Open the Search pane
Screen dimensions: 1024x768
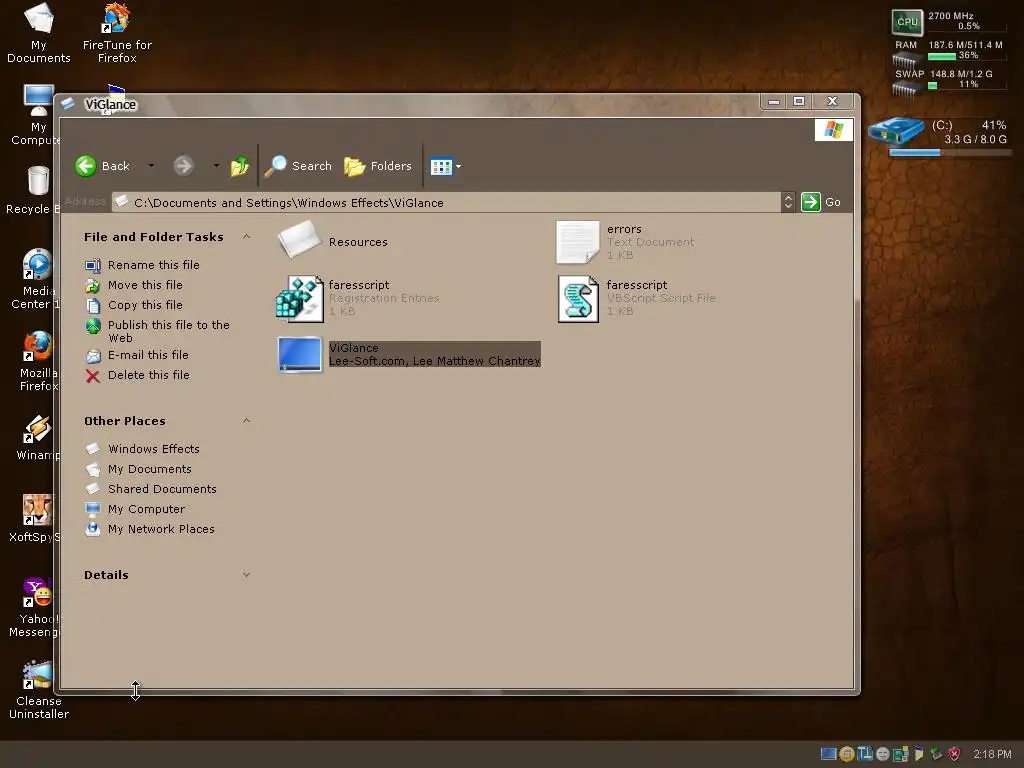pyautogui.click(x=298, y=166)
